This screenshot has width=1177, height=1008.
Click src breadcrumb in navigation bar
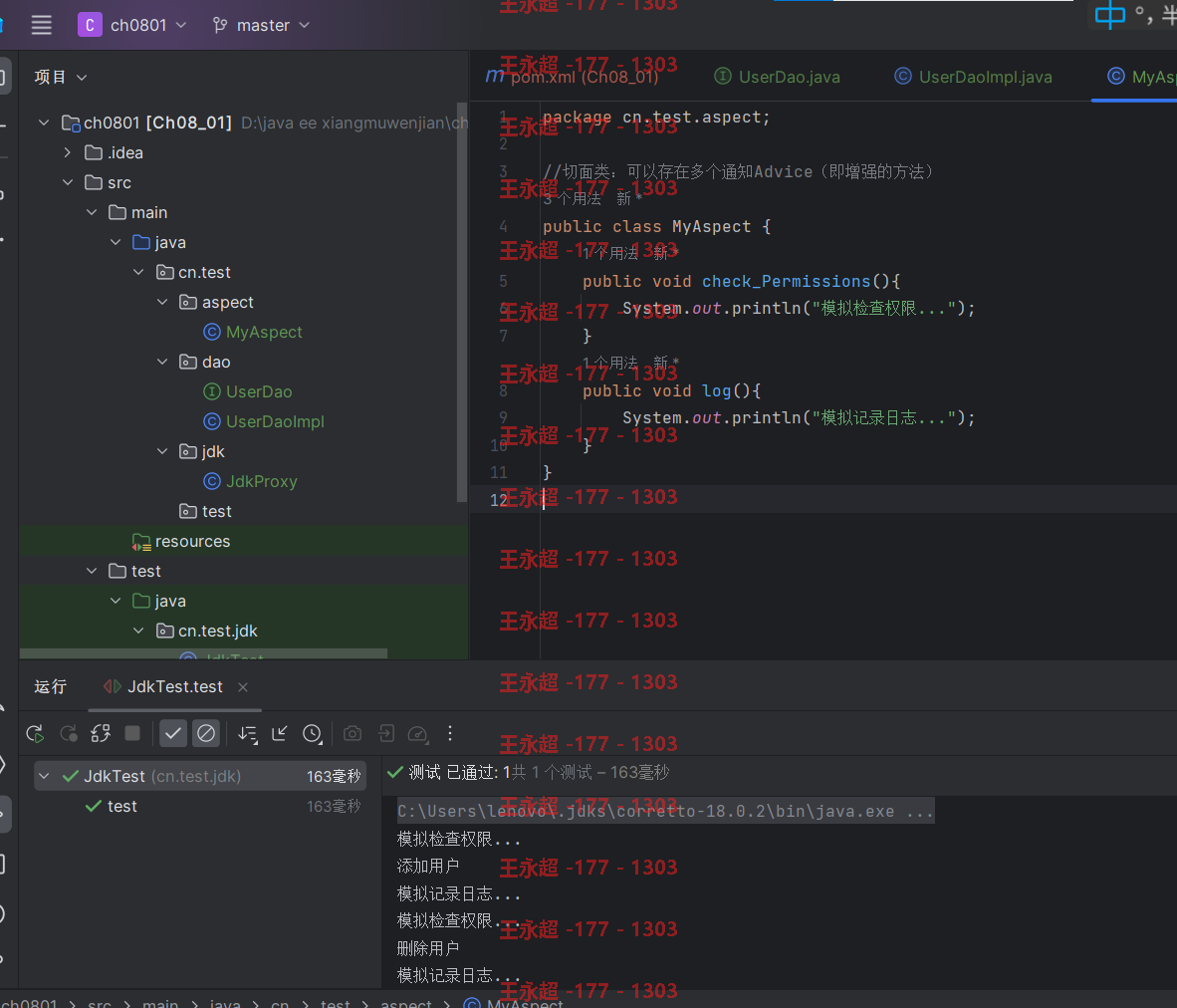pos(100,1003)
